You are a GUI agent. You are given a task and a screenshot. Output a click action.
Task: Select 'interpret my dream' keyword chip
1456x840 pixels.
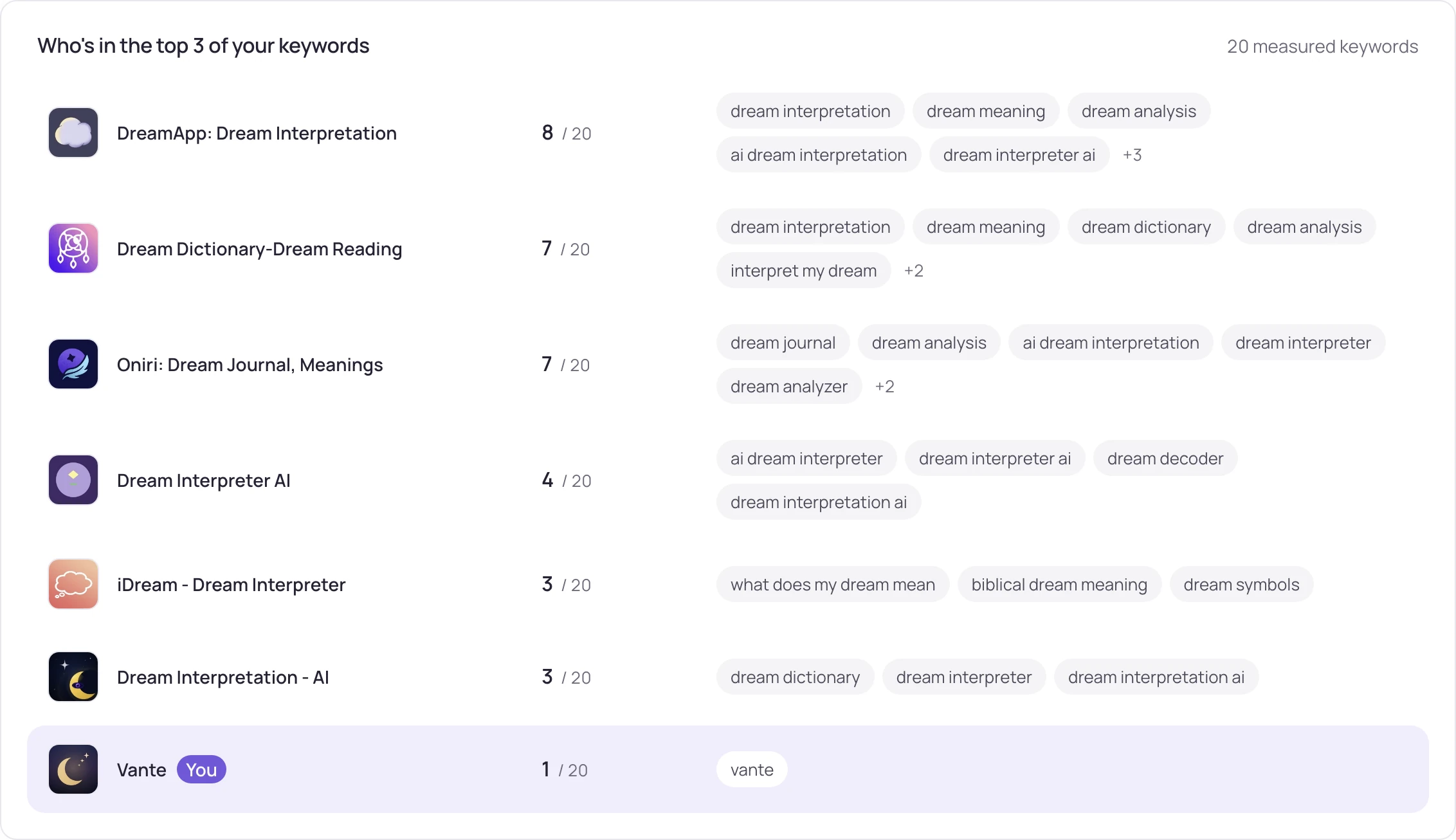click(x=803, y=270)
